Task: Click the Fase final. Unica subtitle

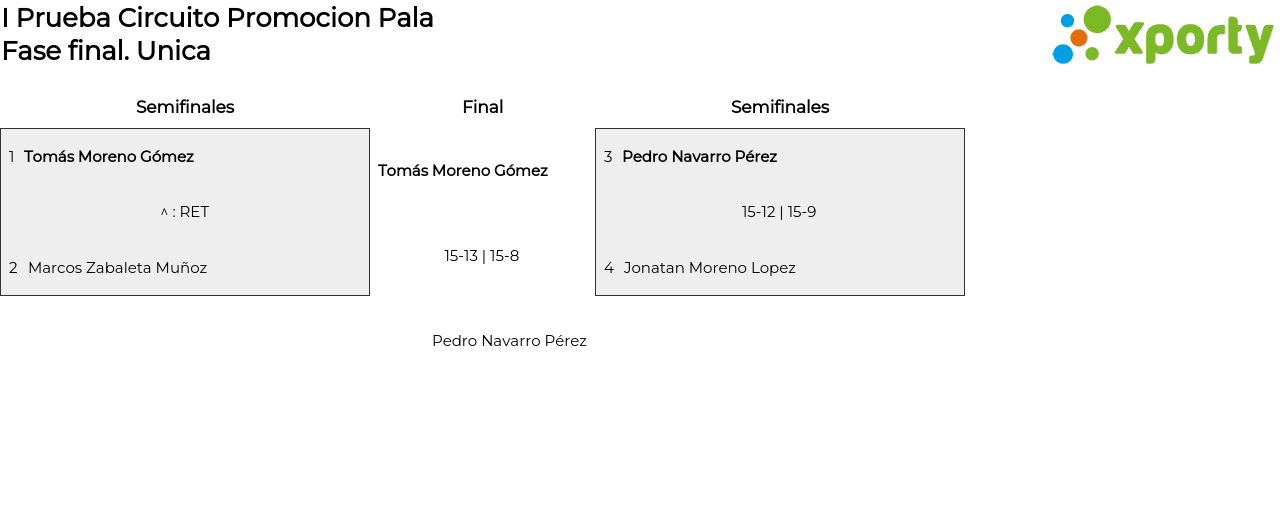Action: (x=106, y=51)
